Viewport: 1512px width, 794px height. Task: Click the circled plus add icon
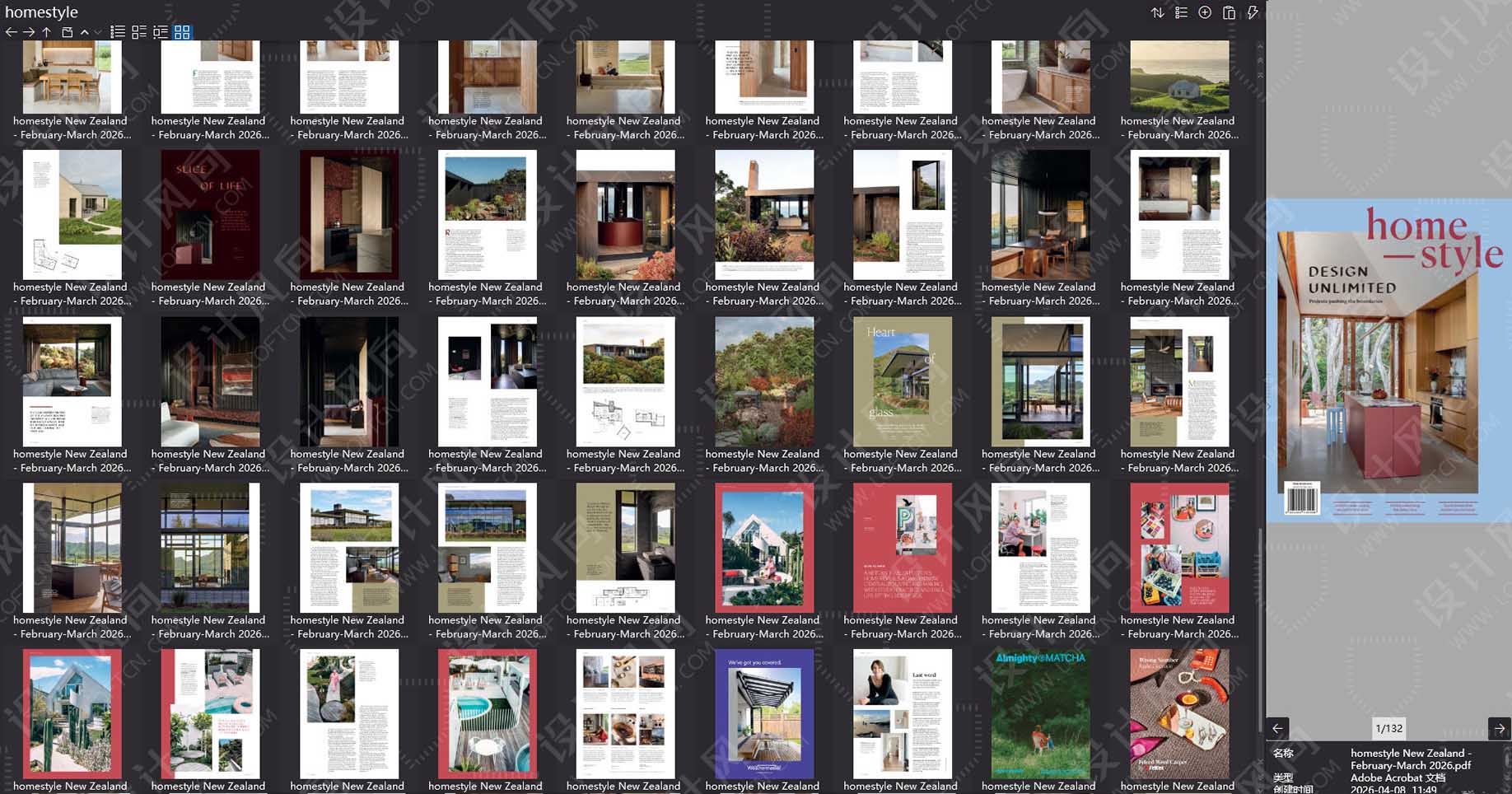coord(1205,12)
